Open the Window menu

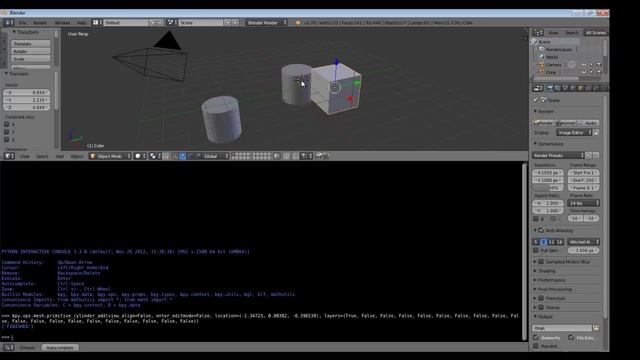point(62,22)
